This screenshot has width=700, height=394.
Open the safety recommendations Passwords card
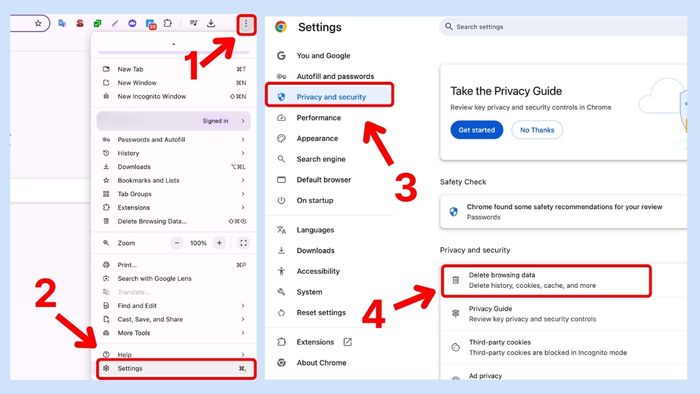563,212
